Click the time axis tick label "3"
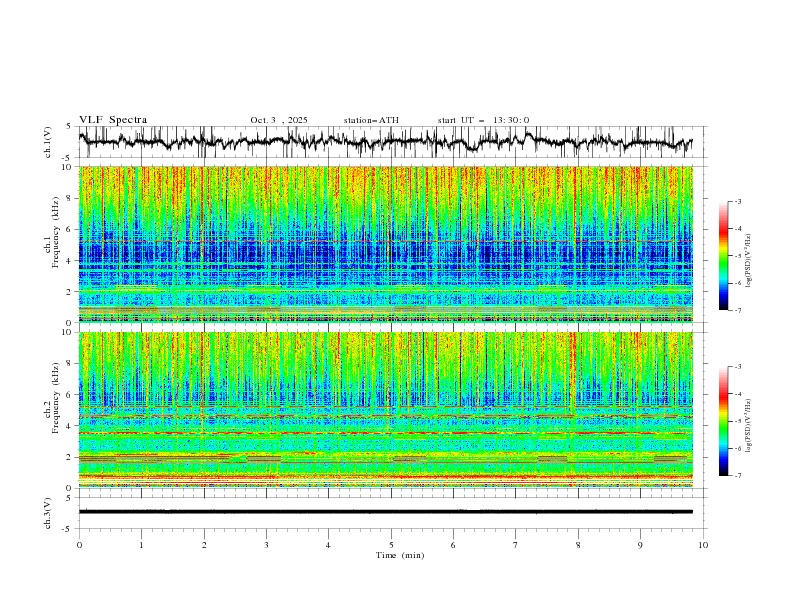792x612 pixels. click(x=266, y=545)
